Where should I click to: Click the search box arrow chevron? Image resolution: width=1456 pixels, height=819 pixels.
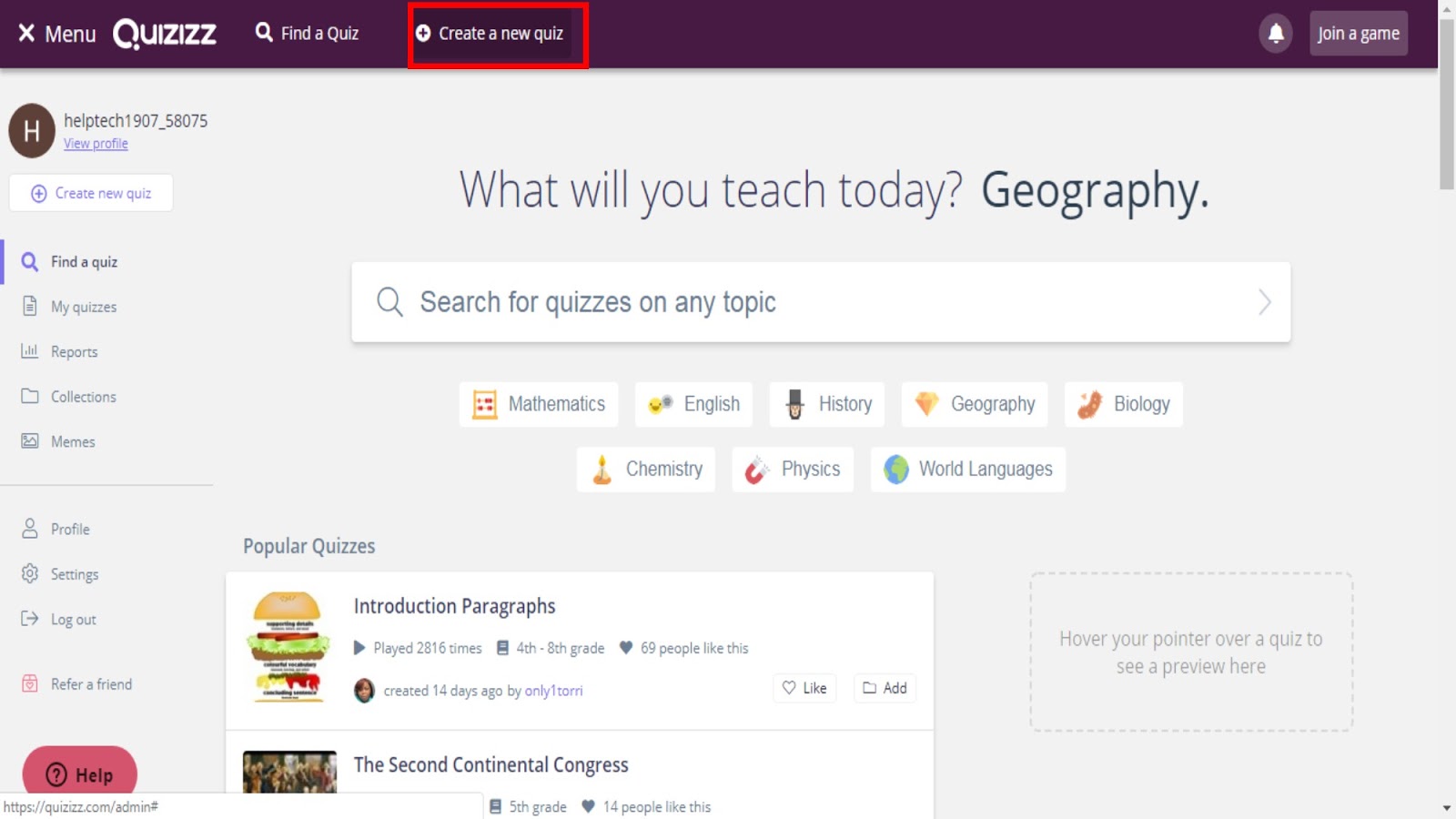point(1264,302)
